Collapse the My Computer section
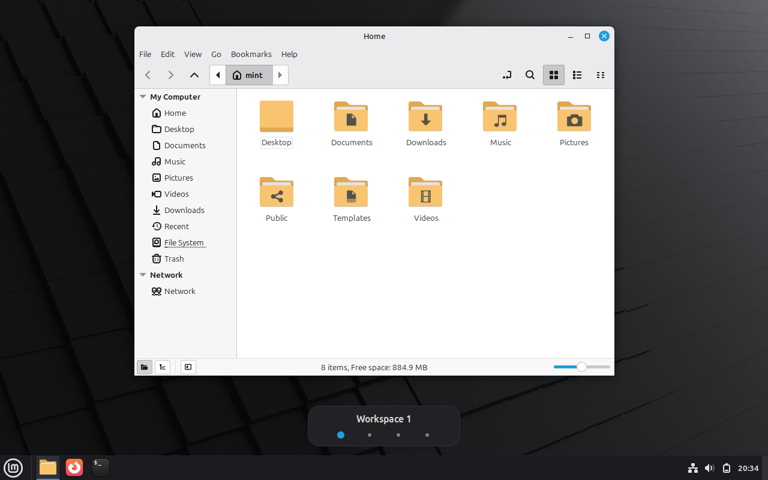The width and height of the screenshot is (768, 480). (x=143, y=97)
